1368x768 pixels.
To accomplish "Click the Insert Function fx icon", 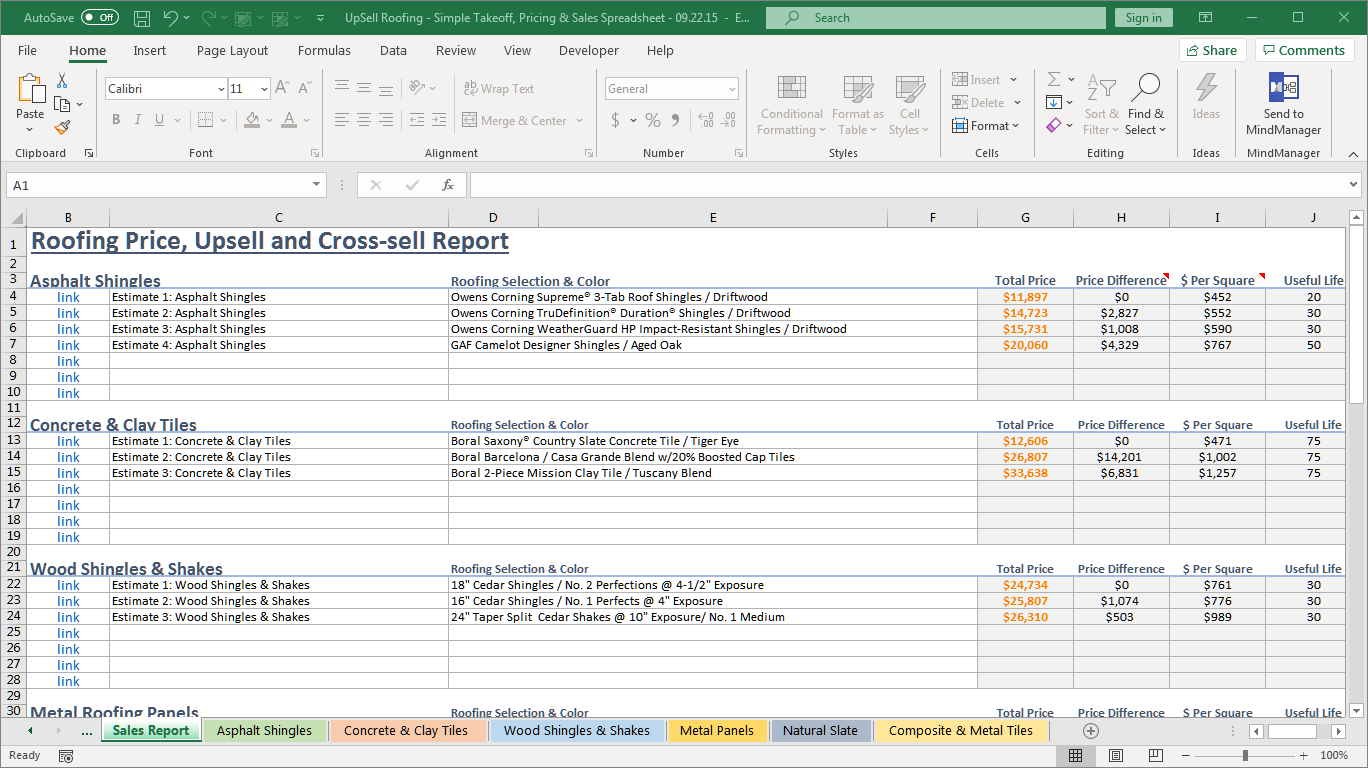I will (448, 185).
